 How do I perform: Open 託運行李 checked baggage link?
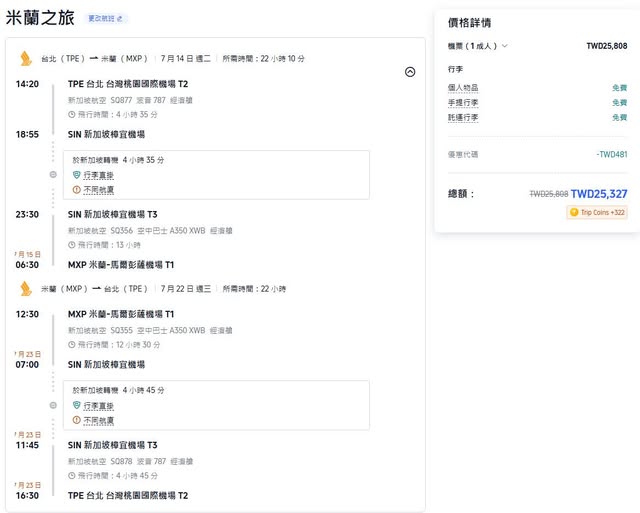tap(464, 118)
